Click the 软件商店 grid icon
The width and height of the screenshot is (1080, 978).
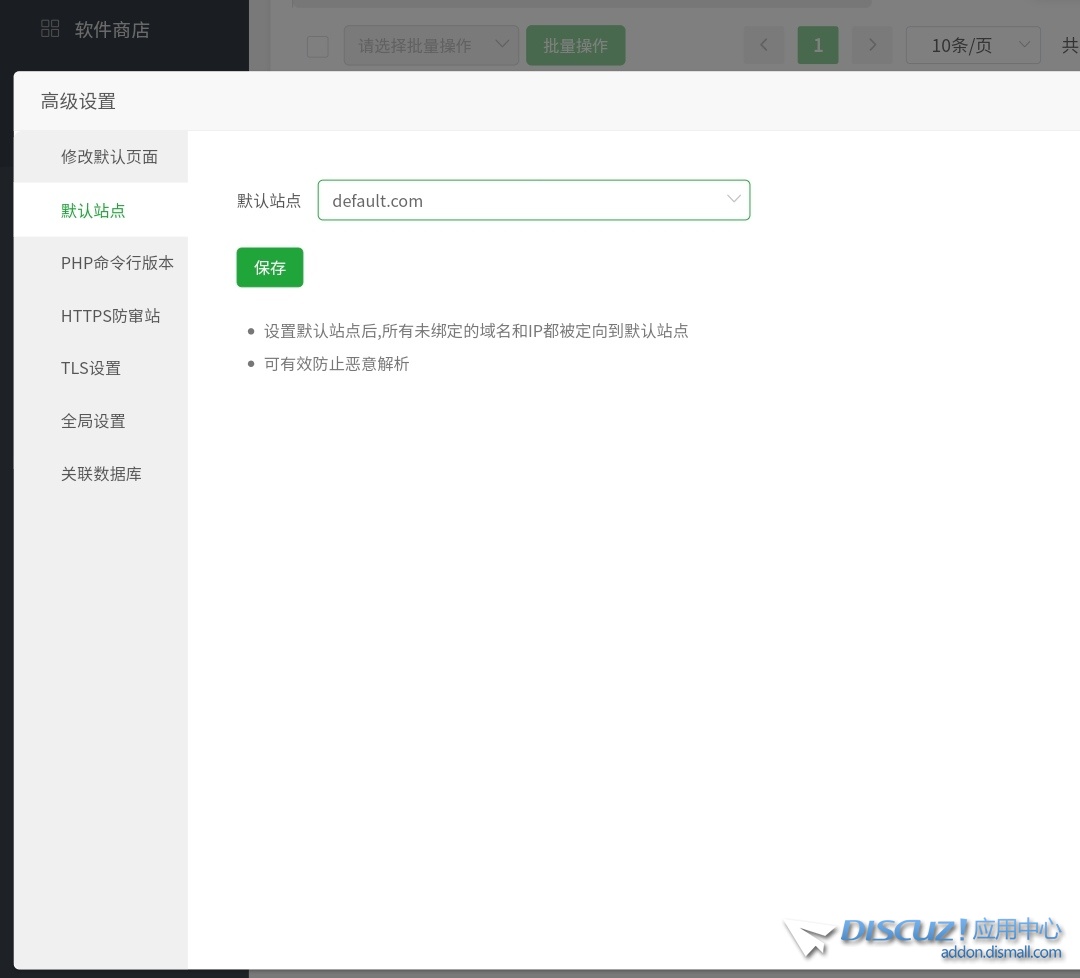pyautogui.click(x=50, y=28)
